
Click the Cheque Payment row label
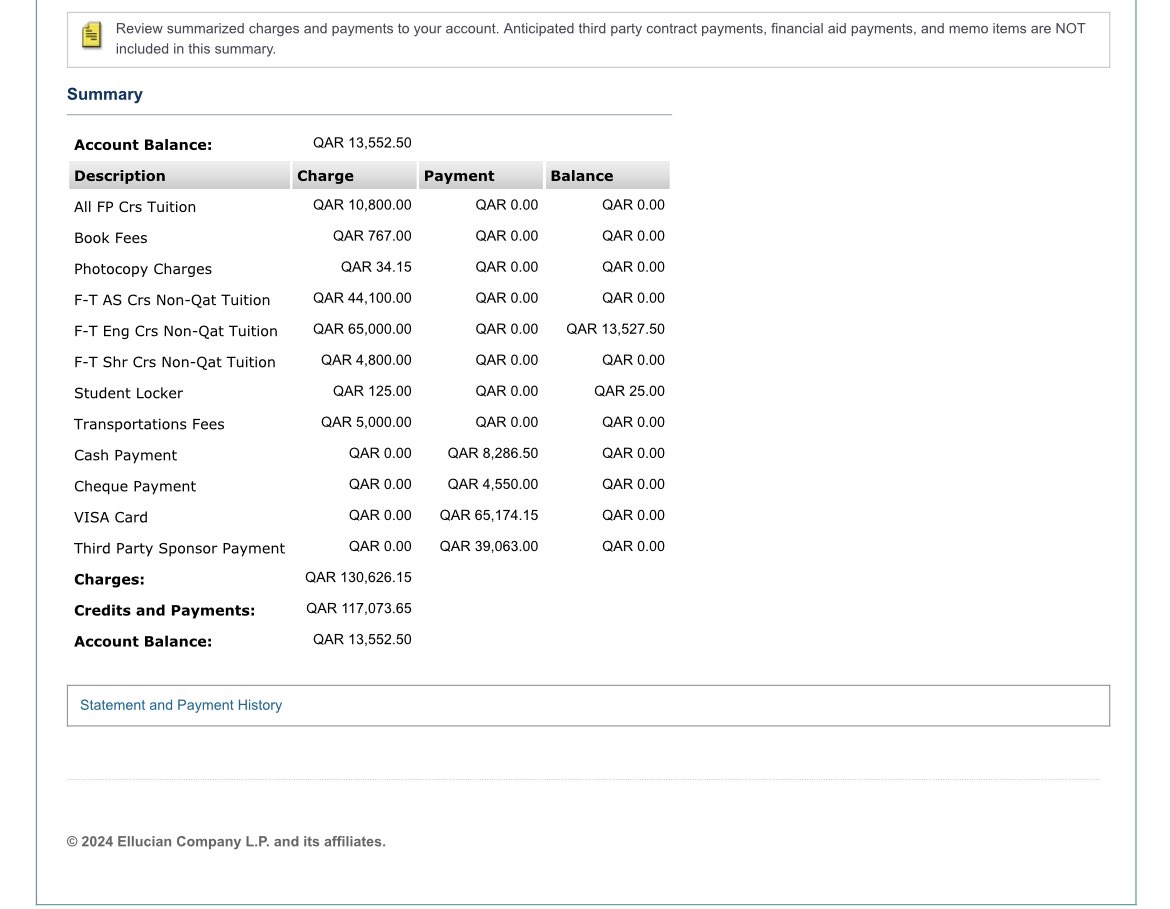pyautogui.click(x=135, y=487)
